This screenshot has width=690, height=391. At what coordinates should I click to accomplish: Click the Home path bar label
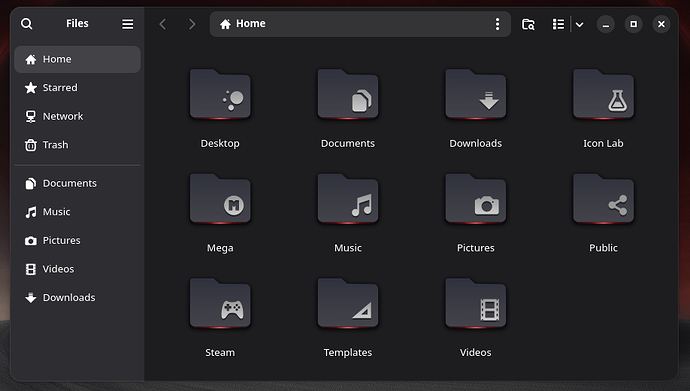(x=251, y=23)
